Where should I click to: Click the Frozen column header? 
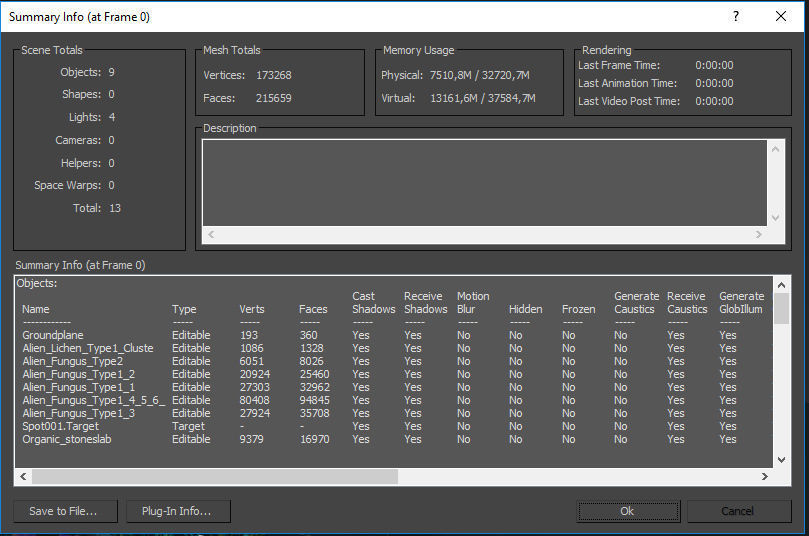point(578,309)
